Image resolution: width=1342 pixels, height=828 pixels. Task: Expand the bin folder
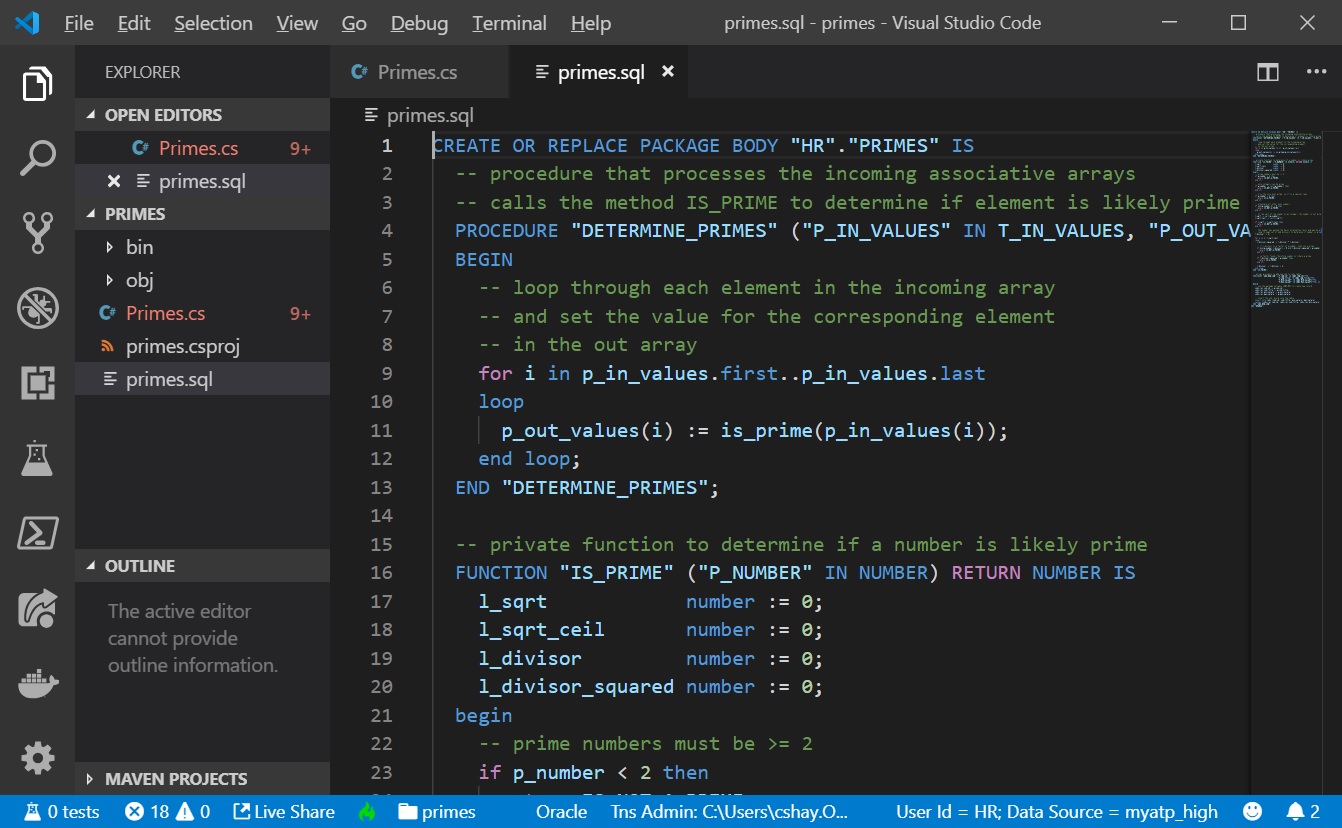click(x=139, y=247)
